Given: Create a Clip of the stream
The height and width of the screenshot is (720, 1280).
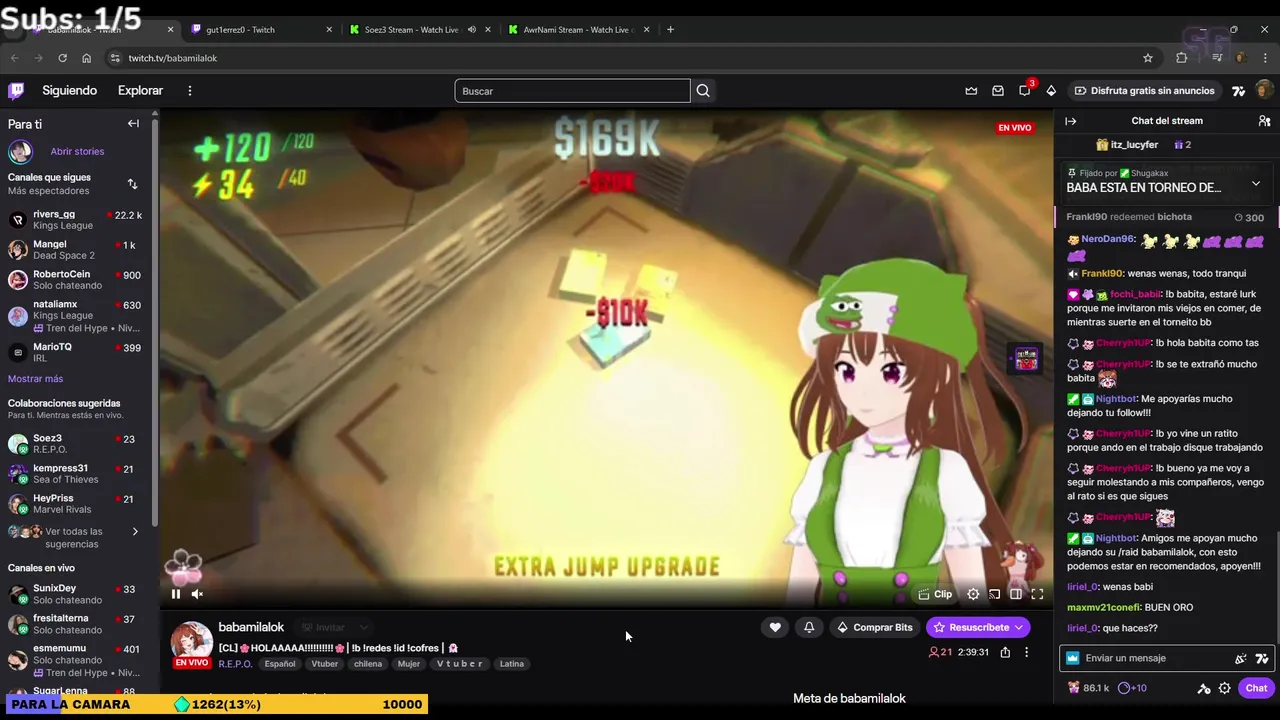Looking at the screenshot, I should pos(936,594).
